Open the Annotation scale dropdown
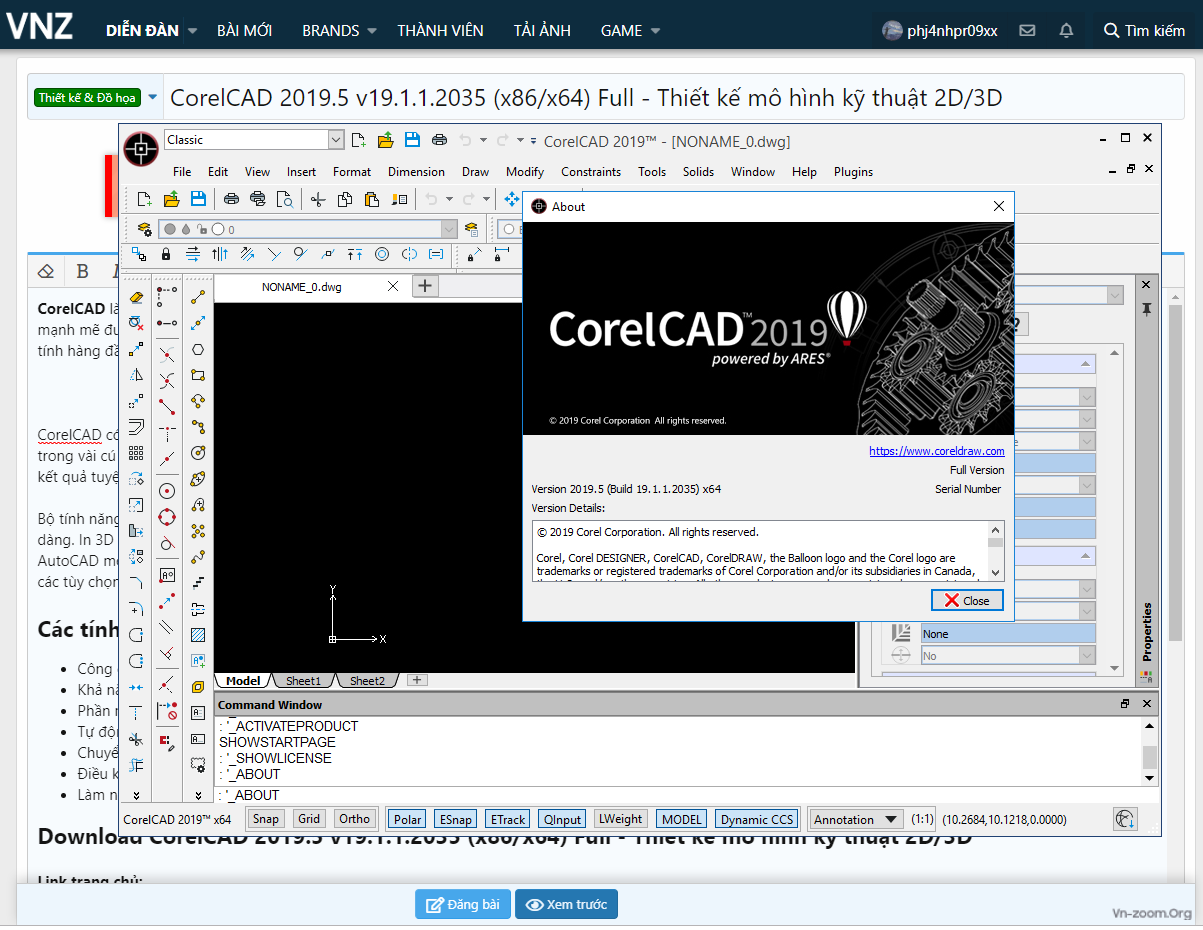Image resolution: width=1203 pixels, height=930 pixels. 856,819
